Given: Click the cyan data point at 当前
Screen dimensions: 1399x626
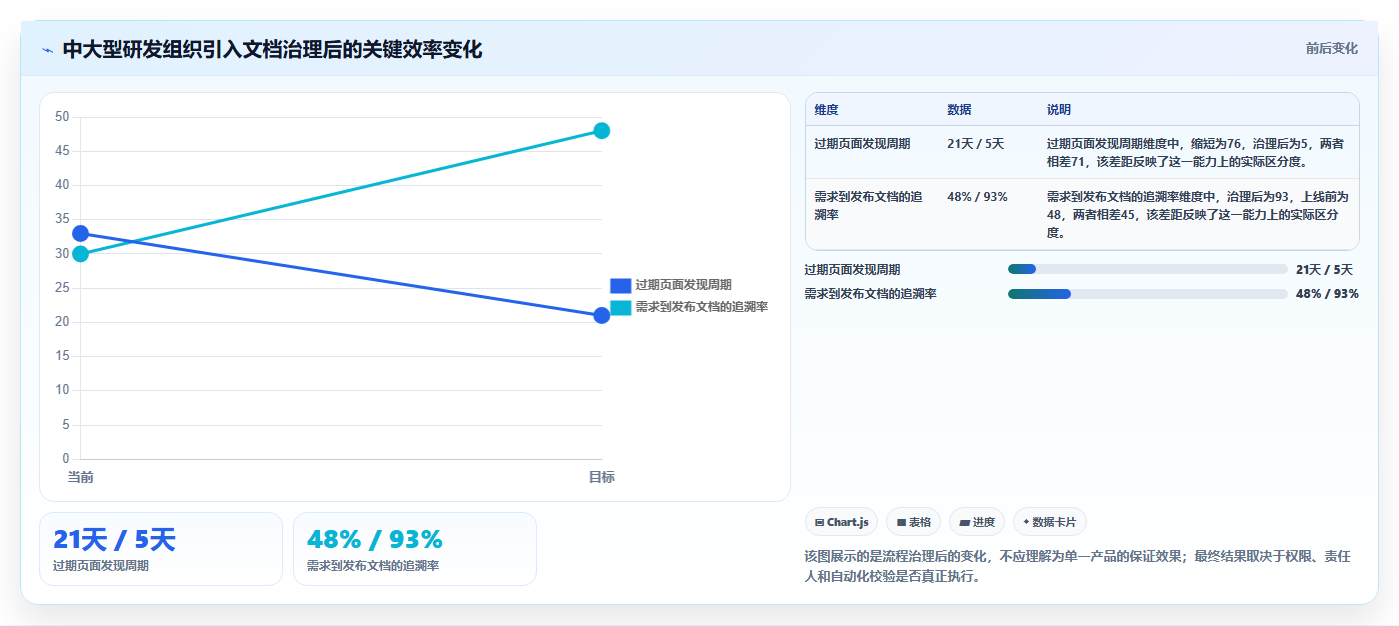Looking at the screenshot, I should [x=80, y=254].
